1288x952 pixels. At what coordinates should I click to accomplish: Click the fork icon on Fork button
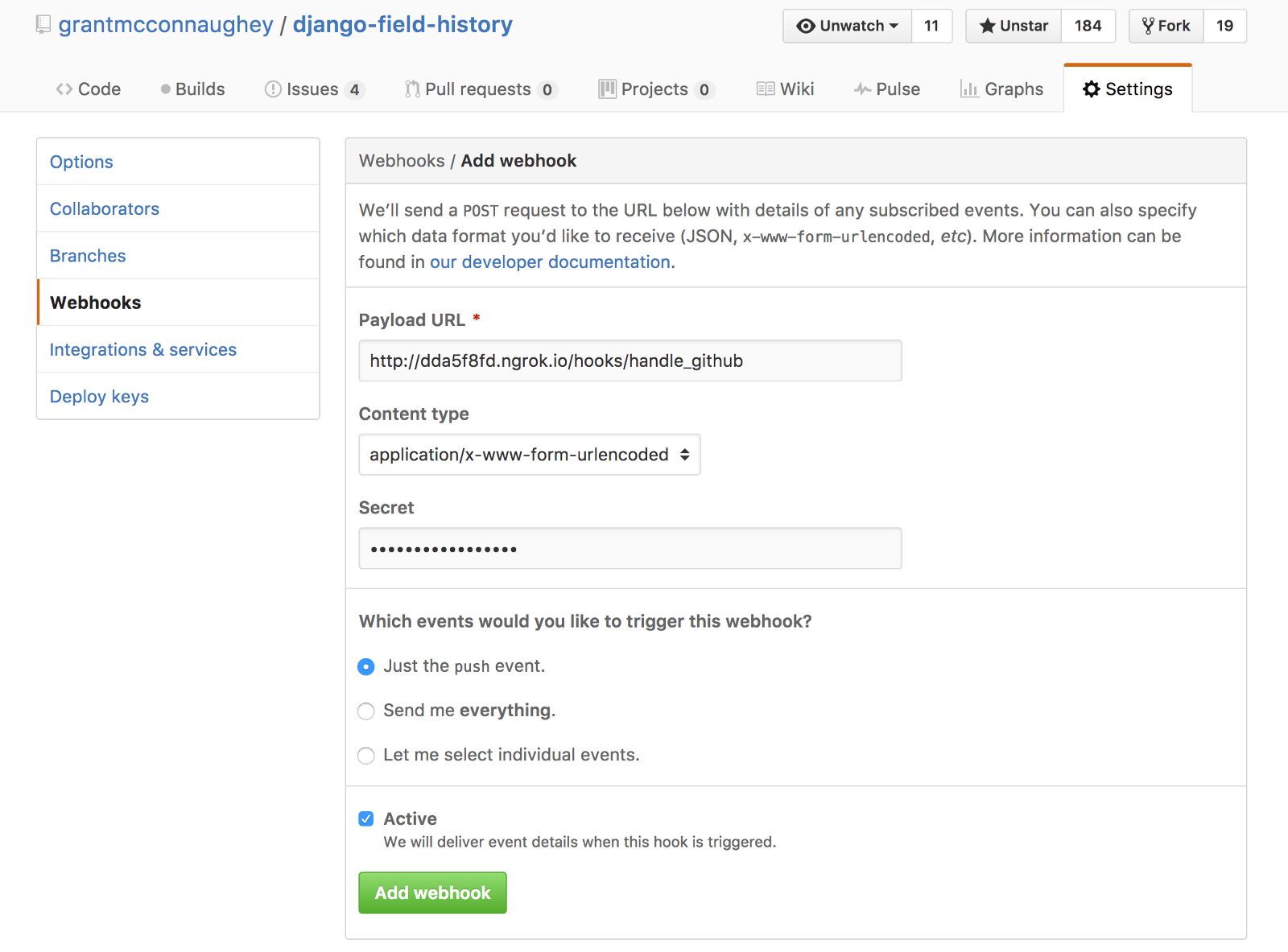[x=1148, y=26]
